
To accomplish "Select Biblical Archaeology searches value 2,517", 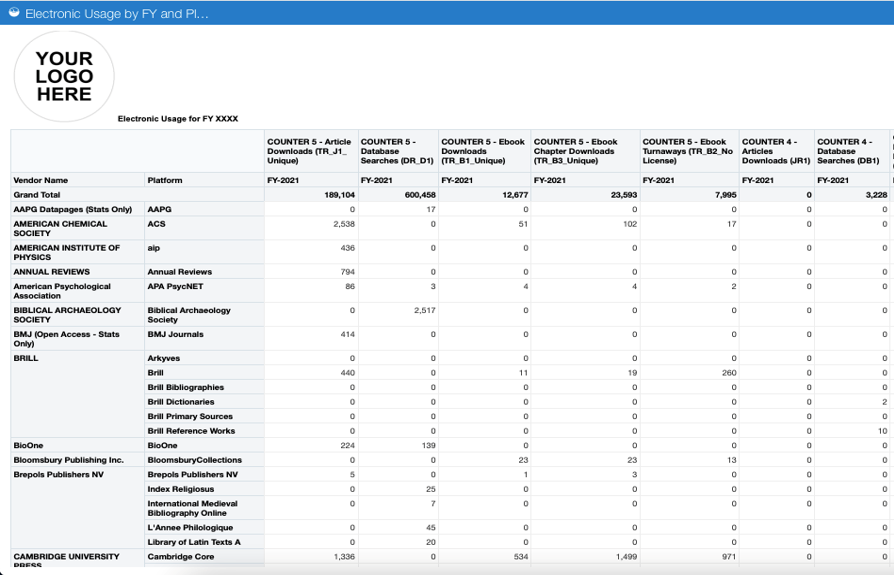I will click(425, 311).
